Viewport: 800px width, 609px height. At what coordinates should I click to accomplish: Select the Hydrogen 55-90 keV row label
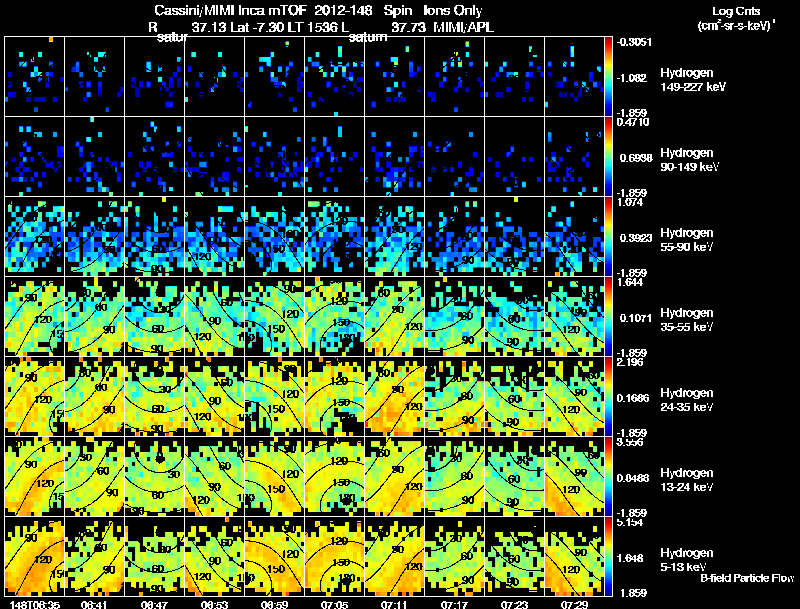coord(687,240)
